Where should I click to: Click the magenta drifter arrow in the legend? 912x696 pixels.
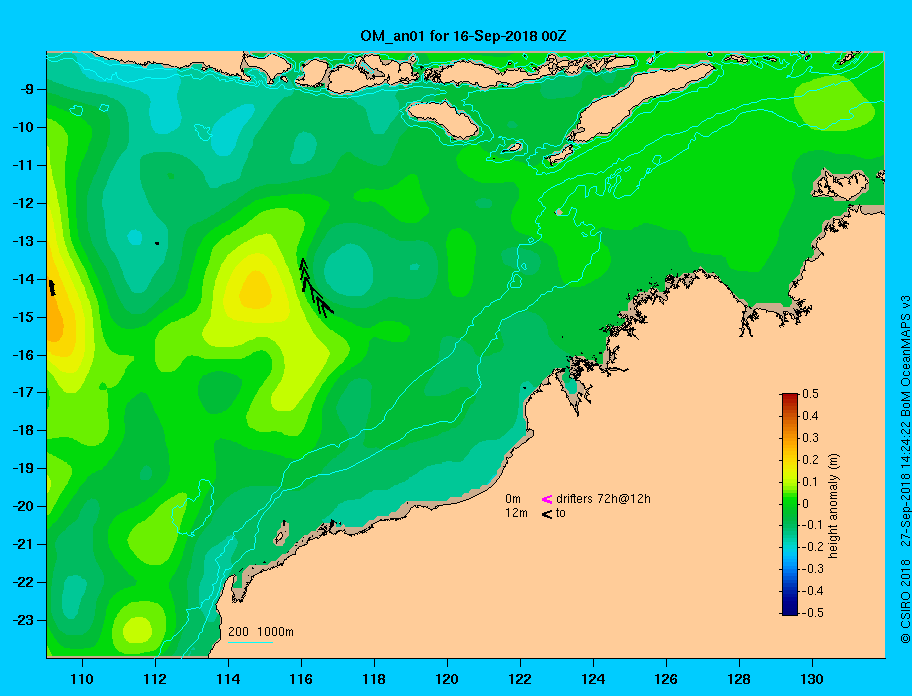point(547,499)
